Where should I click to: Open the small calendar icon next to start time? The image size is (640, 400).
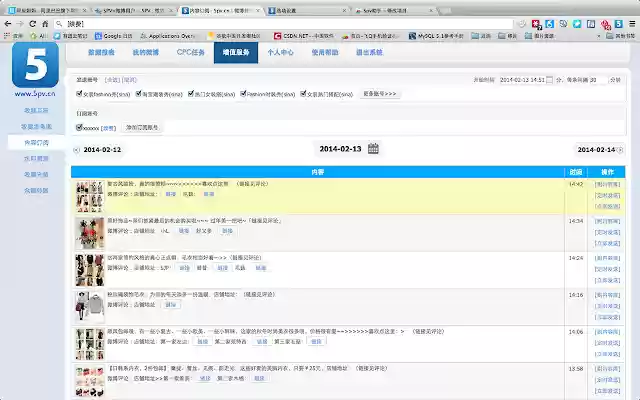click(x=549, y=80)
